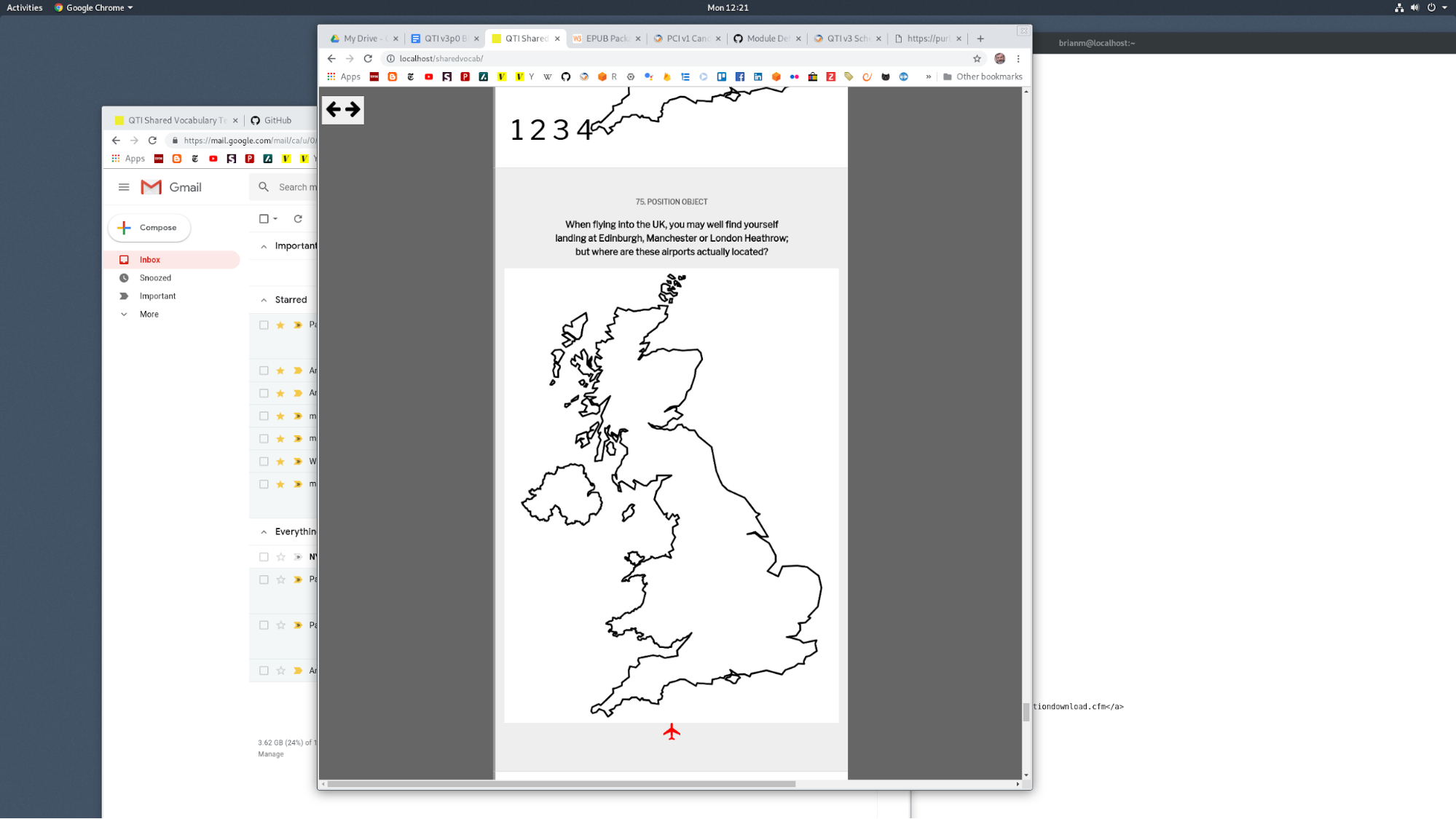The image size is (1456, 819).
Task: Open the Chrome three-dot menu
Action: pos(1018,59)
